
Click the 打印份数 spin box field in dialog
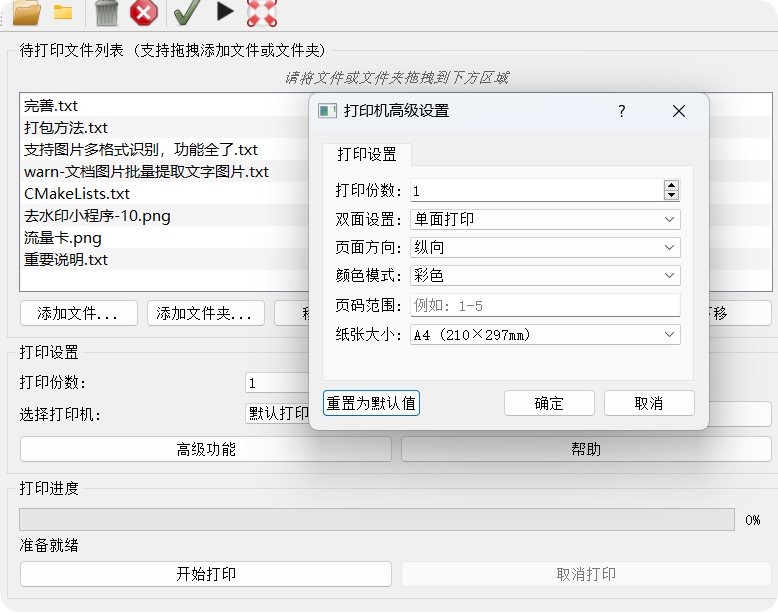(537, 191)
